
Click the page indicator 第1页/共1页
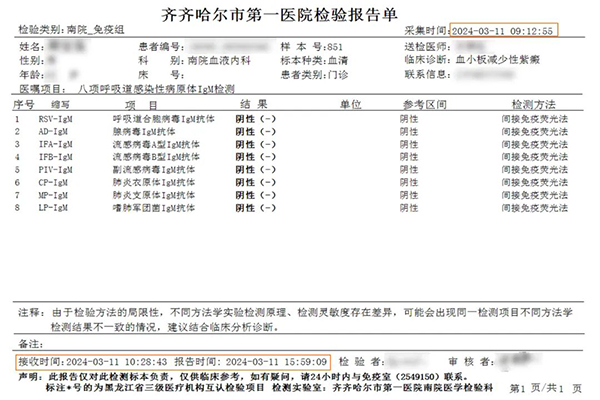point(546,389)
